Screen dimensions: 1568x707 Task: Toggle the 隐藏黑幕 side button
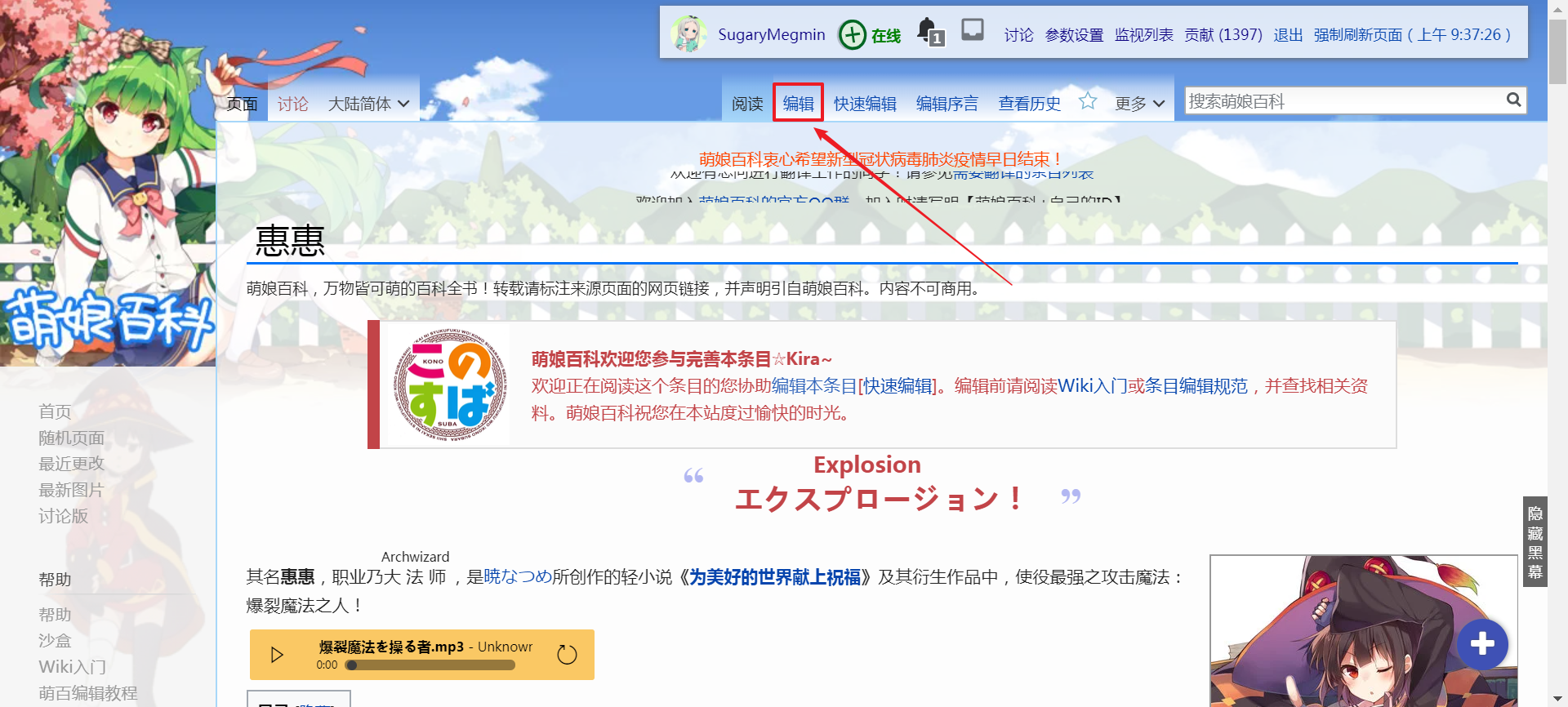(x=1535, y=542)
